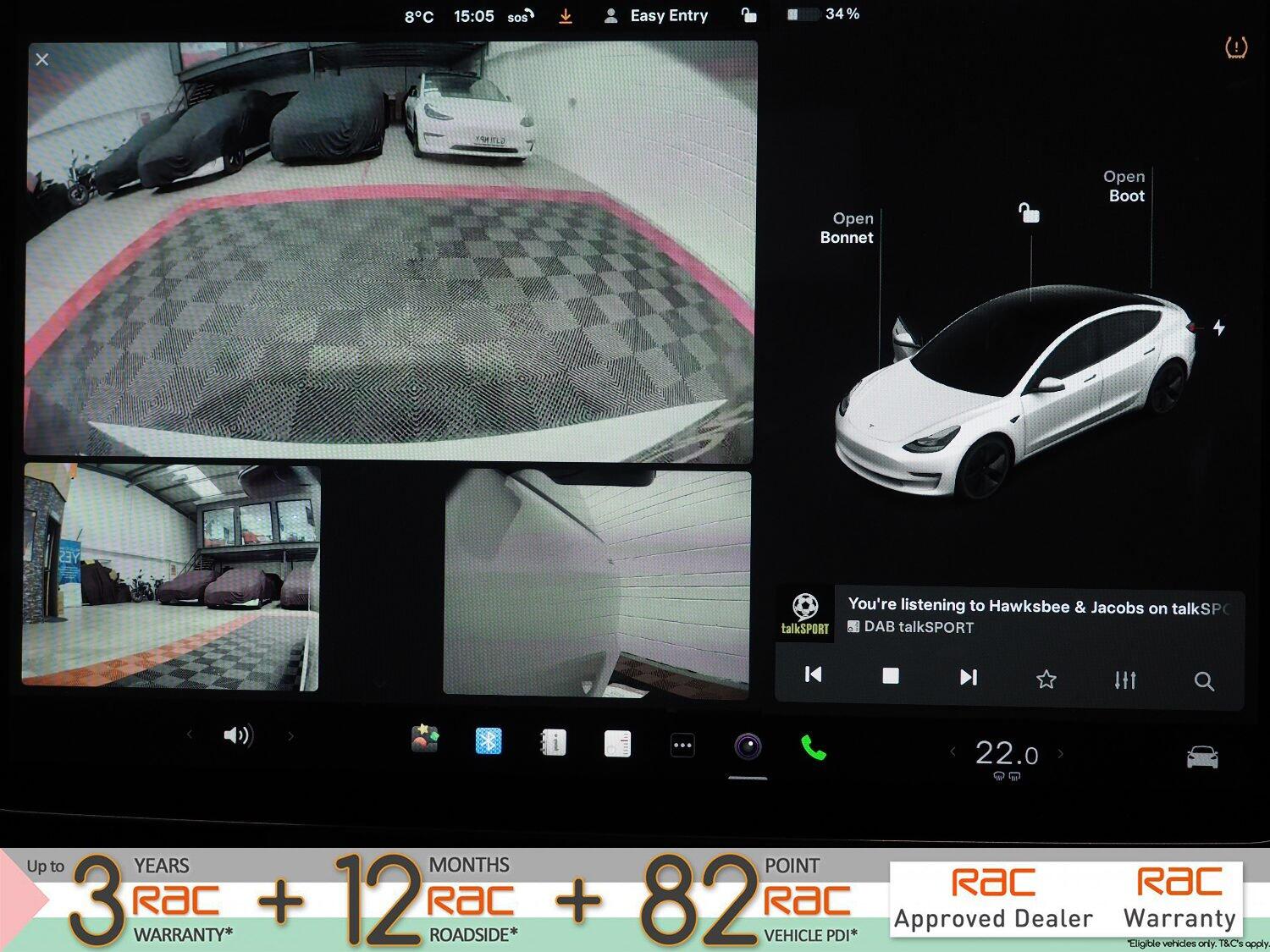This screenshot has width=1270, height=952.
Task: Open the Bluetooth app
Action: tap(489, 740)
